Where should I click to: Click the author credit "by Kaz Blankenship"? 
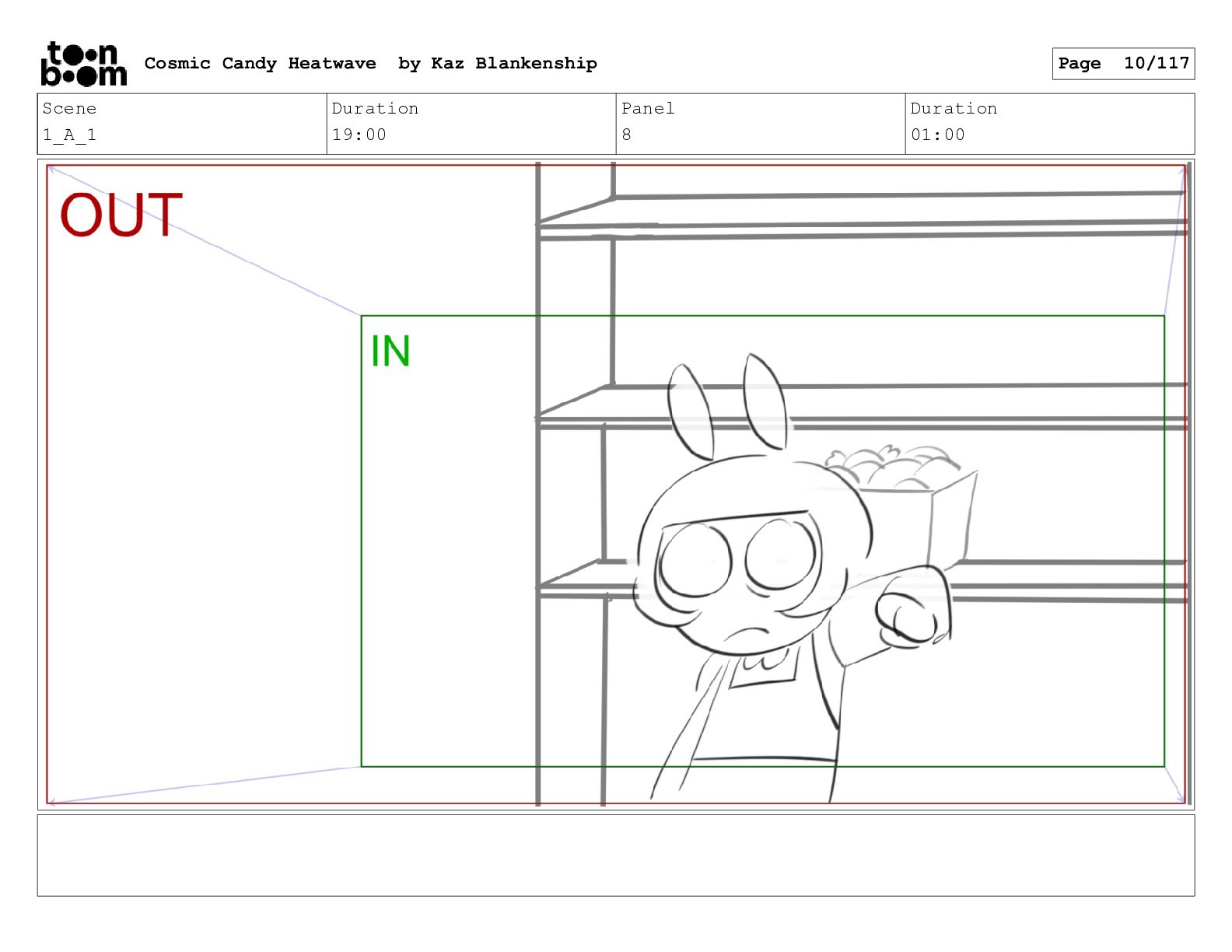(x=498, y=64)
